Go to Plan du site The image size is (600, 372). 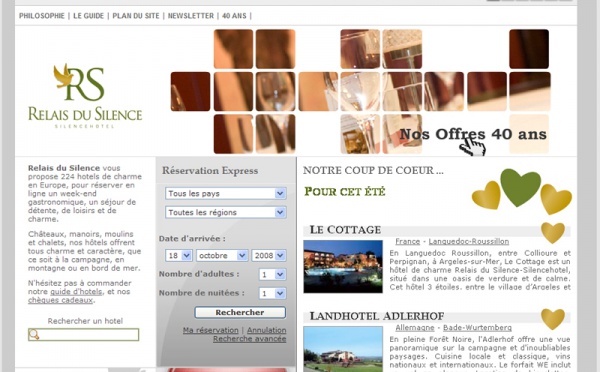point(136,16)
